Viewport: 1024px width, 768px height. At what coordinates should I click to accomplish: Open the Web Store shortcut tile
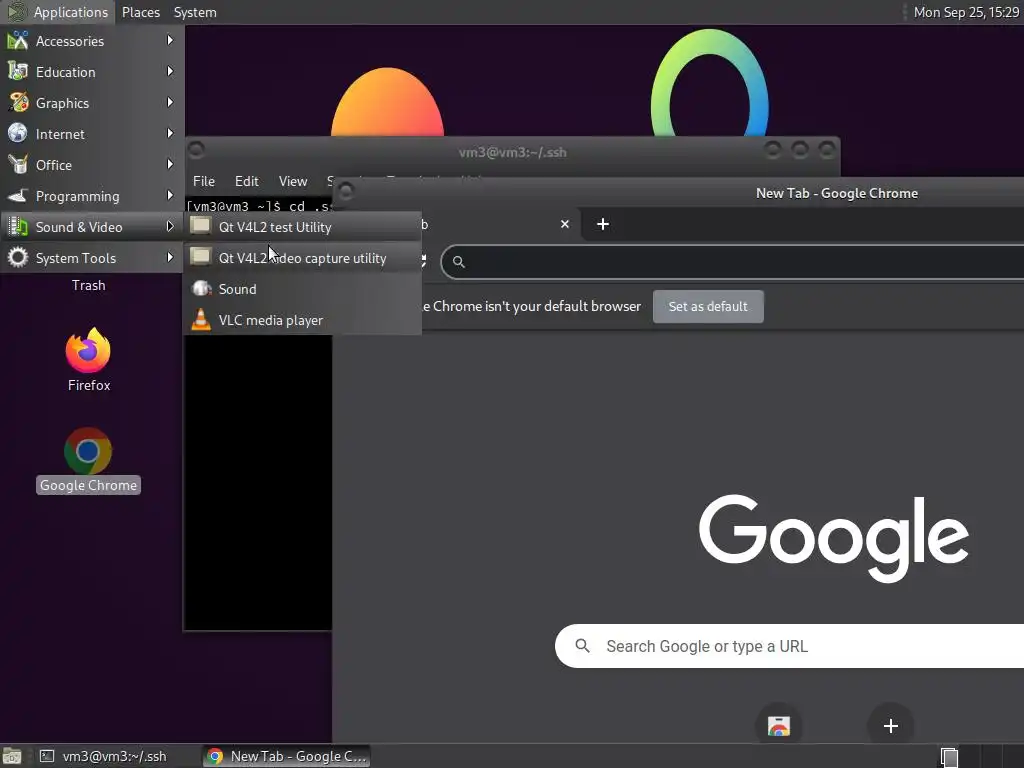pos(778,726)
